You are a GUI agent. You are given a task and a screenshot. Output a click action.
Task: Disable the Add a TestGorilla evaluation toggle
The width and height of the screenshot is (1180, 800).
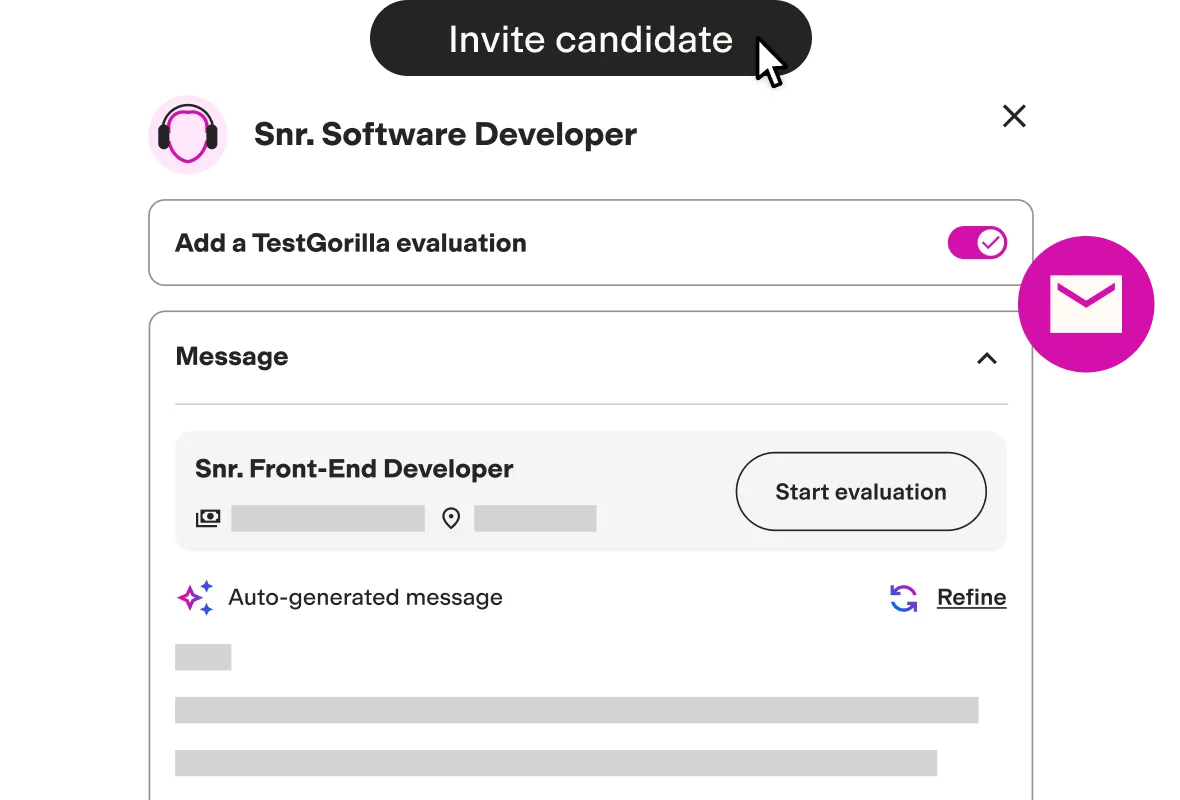pyautogui.click(x=977, y=242)
